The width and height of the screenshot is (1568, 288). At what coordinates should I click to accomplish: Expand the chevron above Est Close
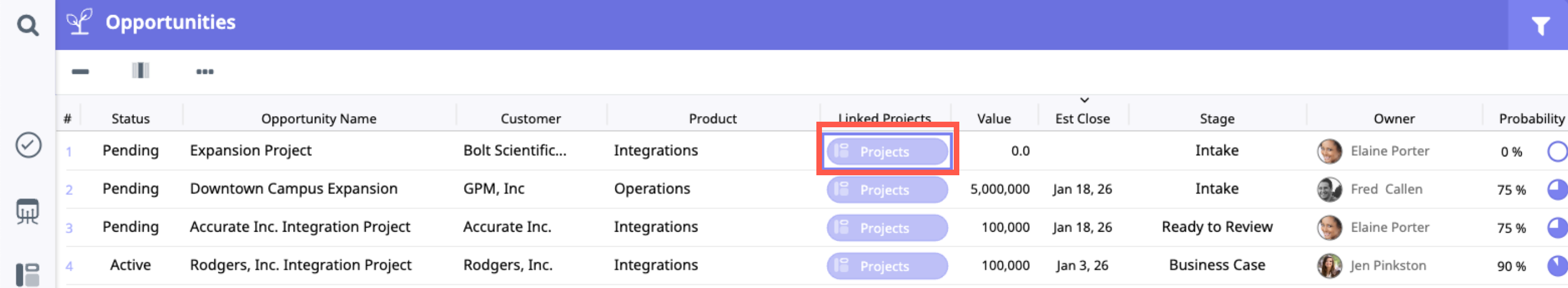point(1084,100)
